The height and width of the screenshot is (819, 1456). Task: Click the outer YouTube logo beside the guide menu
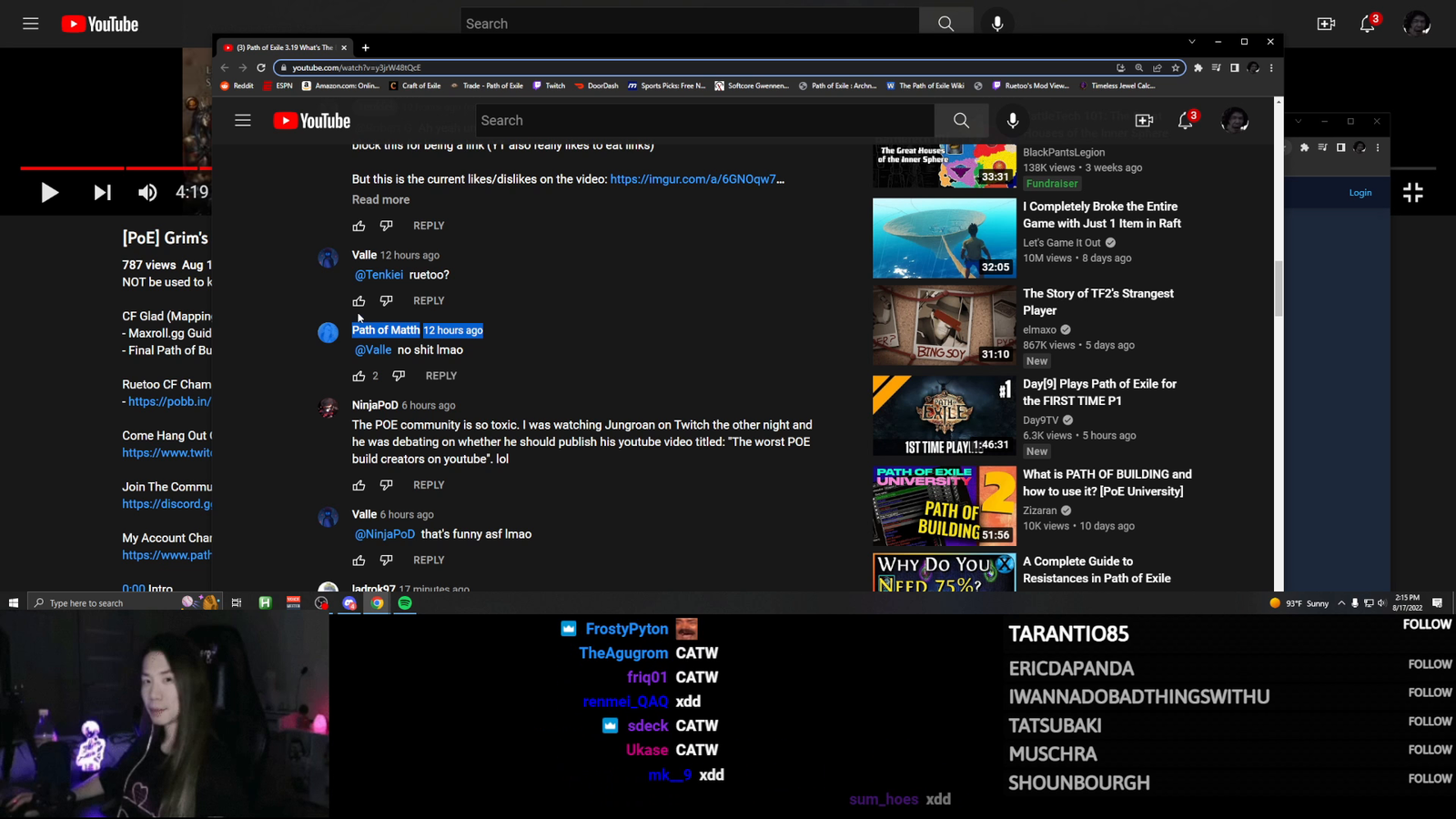click(100, 25)
